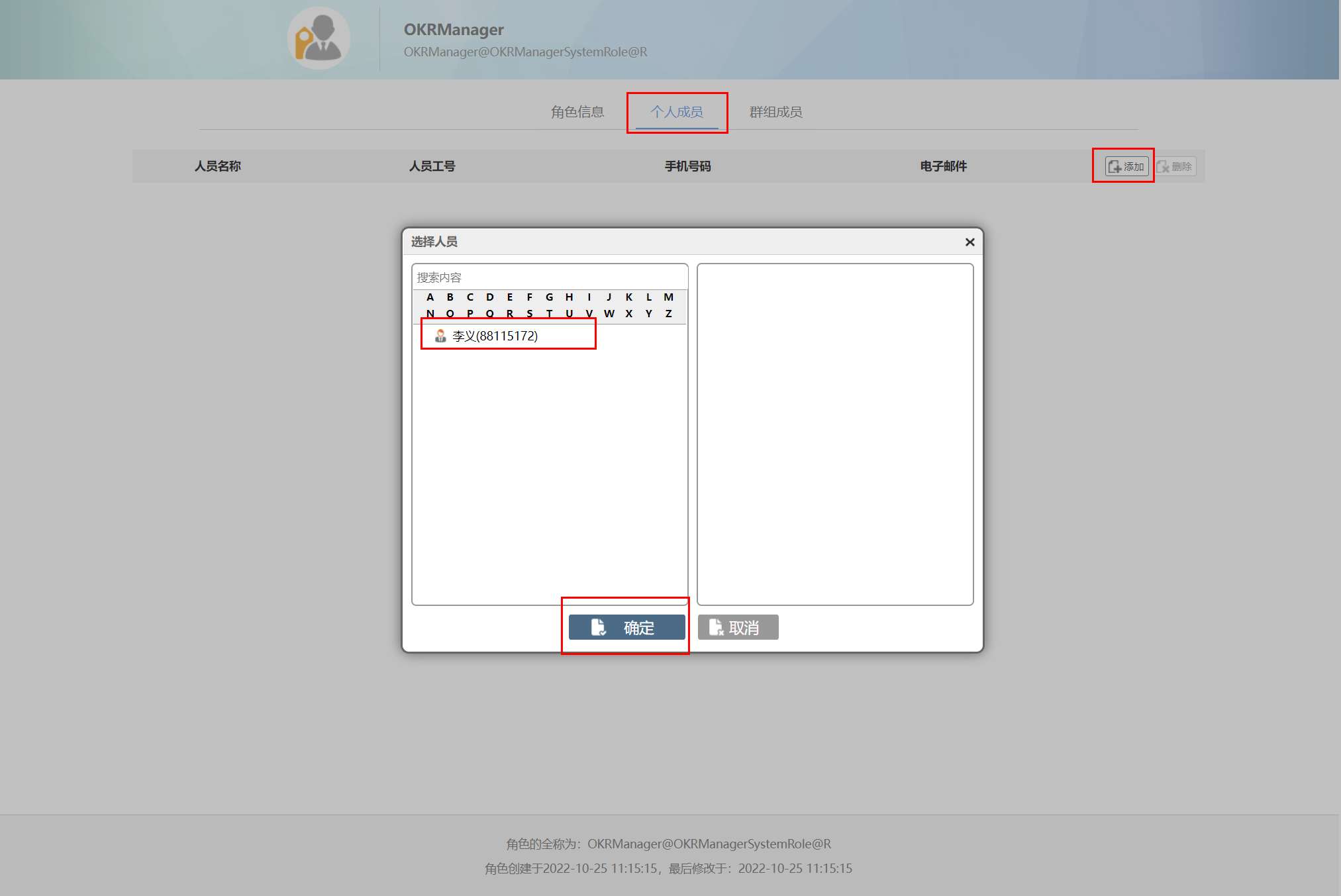
Task: Click the 删除 delete member button
Action: [x=1175, y=166]
